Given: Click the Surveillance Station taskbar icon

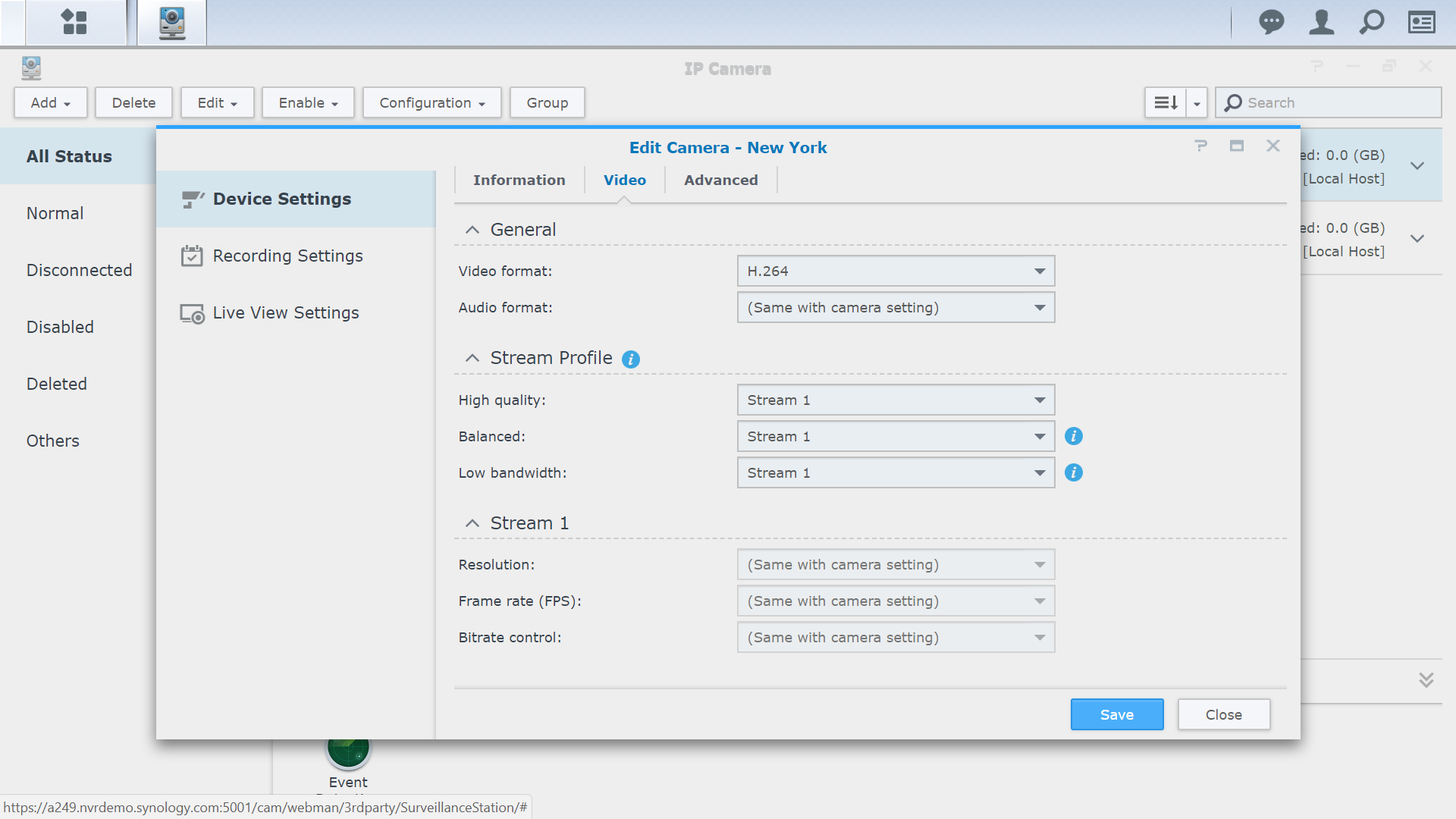Looking at the screenshot, I should [172, 23].
